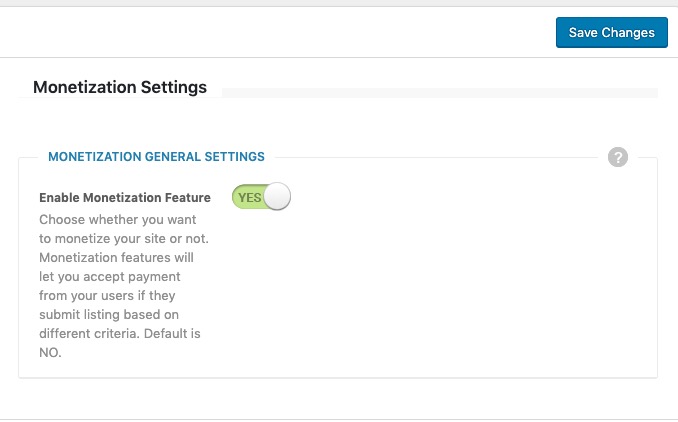678x422 pixels.
Task: Open help via the question mark icon
Action: point(617,157)
